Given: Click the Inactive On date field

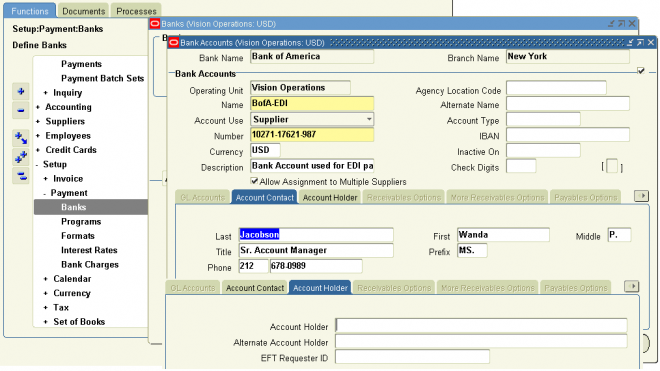Looking at the screenshot, I should (543, 150).
